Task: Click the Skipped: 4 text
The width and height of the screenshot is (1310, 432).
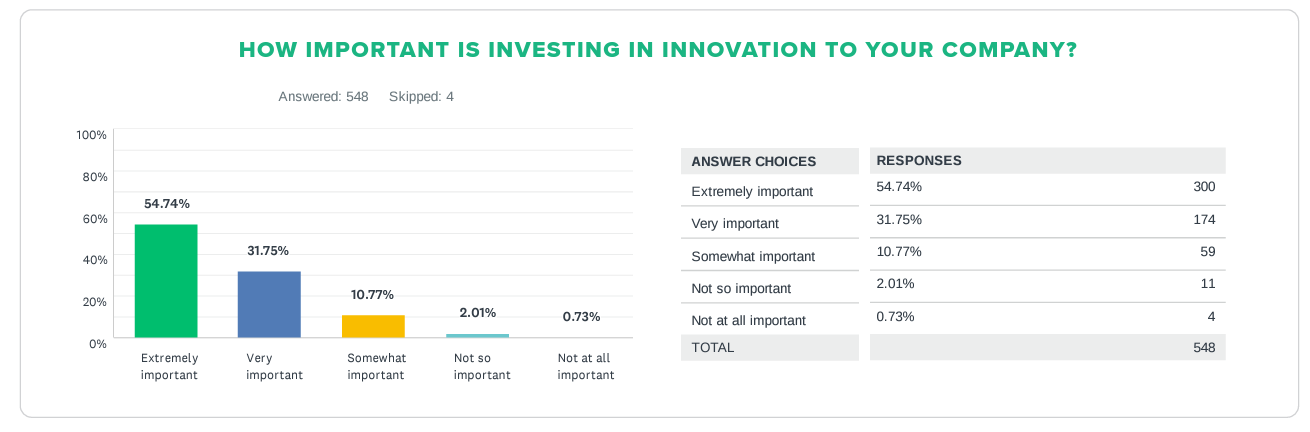Action: (421, 97)
